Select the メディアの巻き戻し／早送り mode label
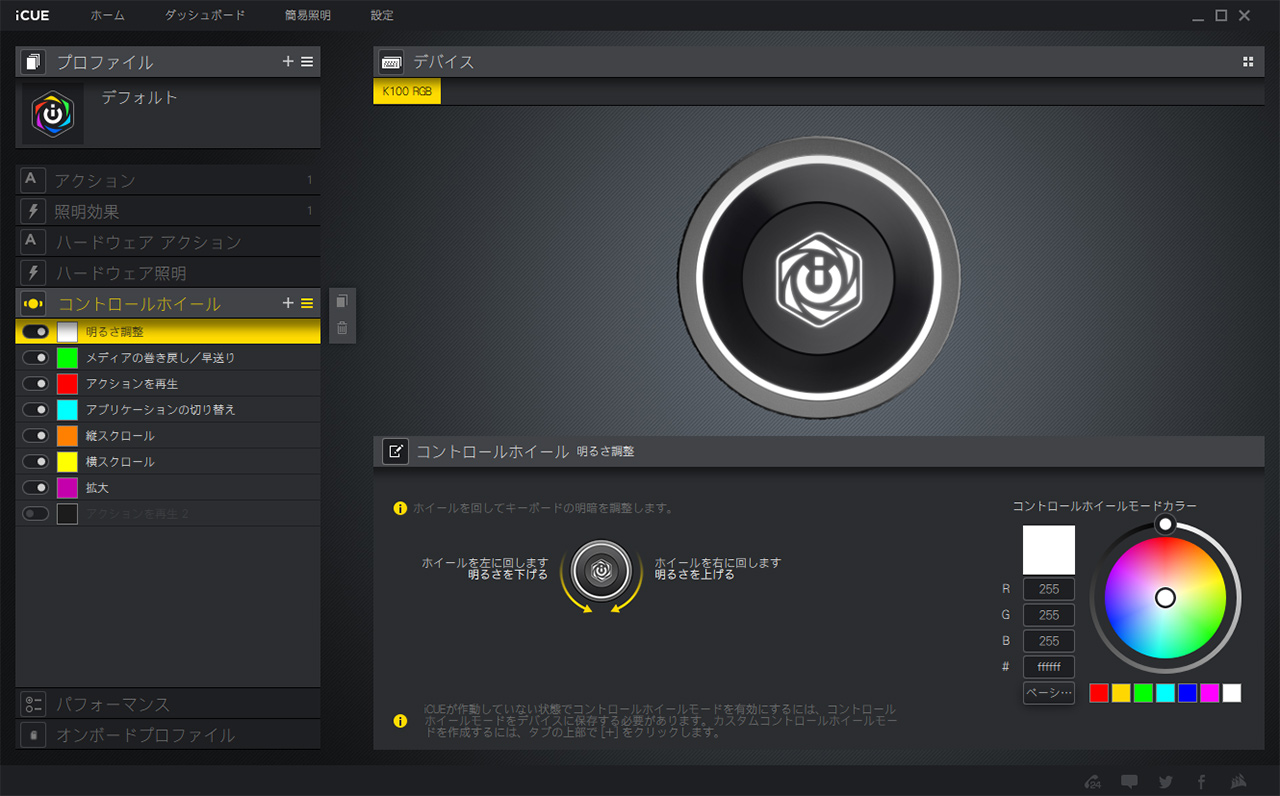Viewport: 1280px width, 796px height. click(x=161, y=358)
